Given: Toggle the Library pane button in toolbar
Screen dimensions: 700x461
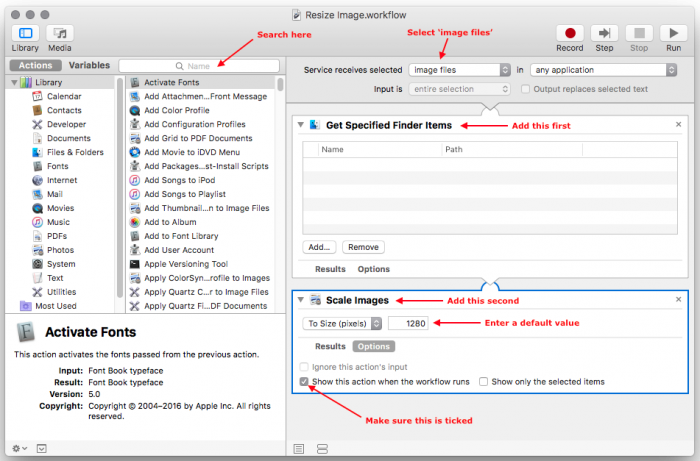Looking at the screenshot, I should (25, 33).
